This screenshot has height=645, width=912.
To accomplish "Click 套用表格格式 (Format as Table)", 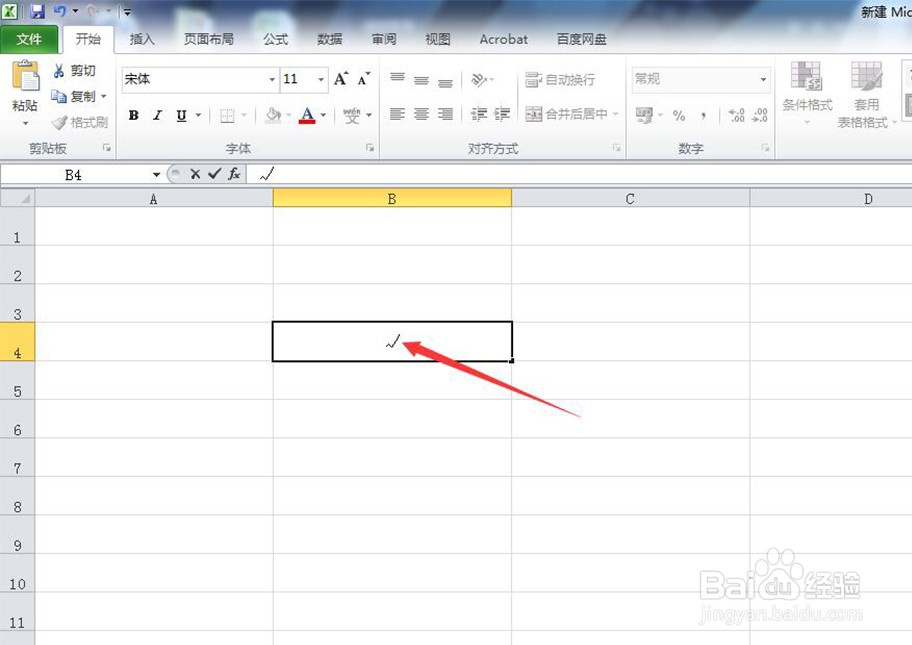I will 866,95.
